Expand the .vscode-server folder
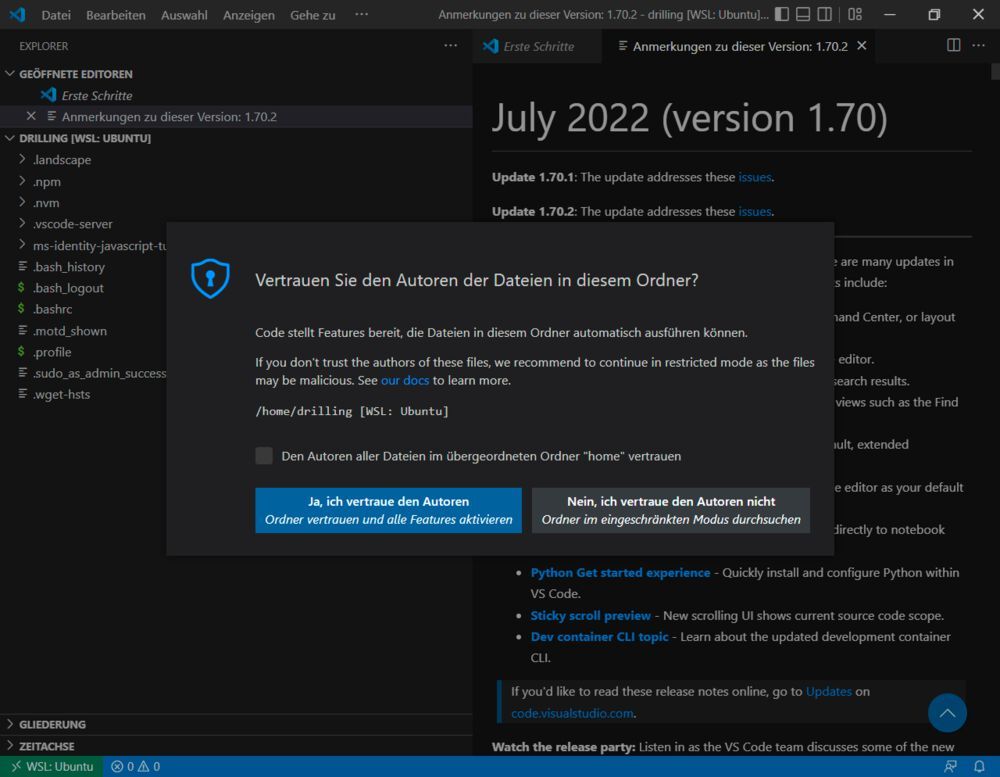The width and height of the screenshot is (1000, 777). click(72, 224)
